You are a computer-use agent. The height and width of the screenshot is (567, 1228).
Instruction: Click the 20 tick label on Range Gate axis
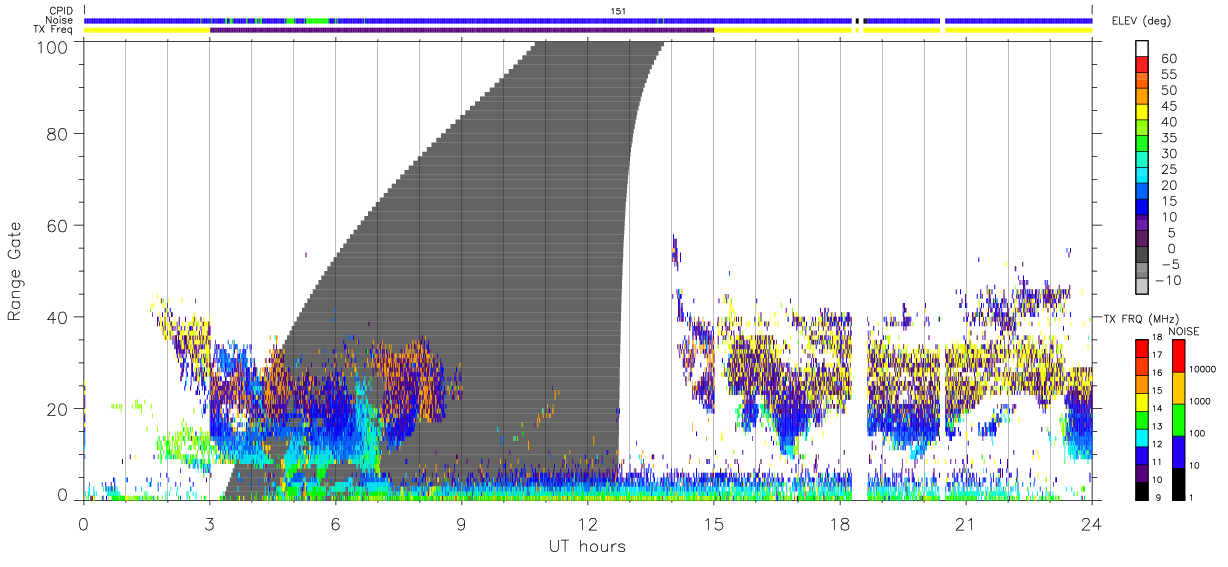[x=56, y=409]
